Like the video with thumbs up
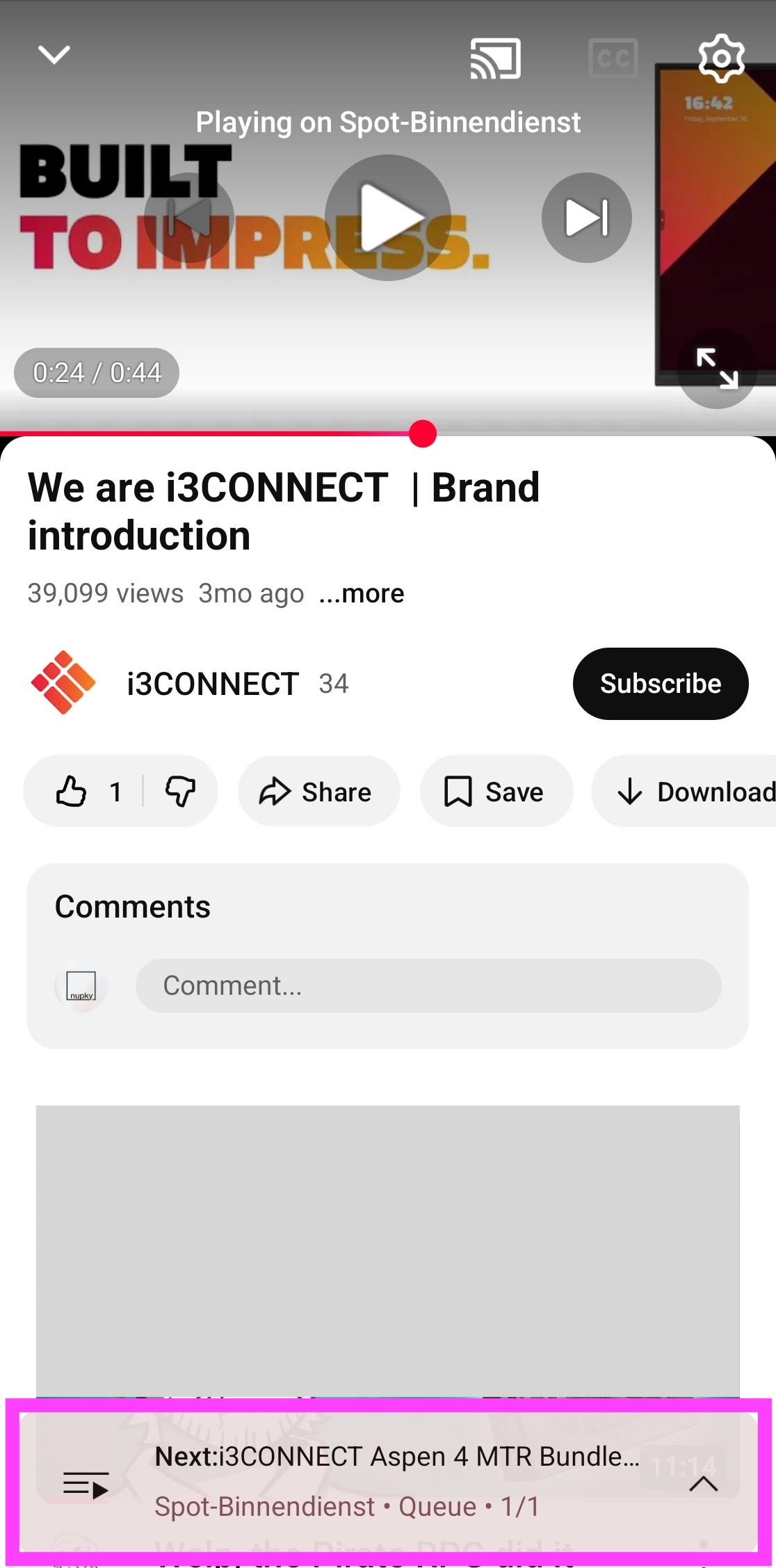 72,792
